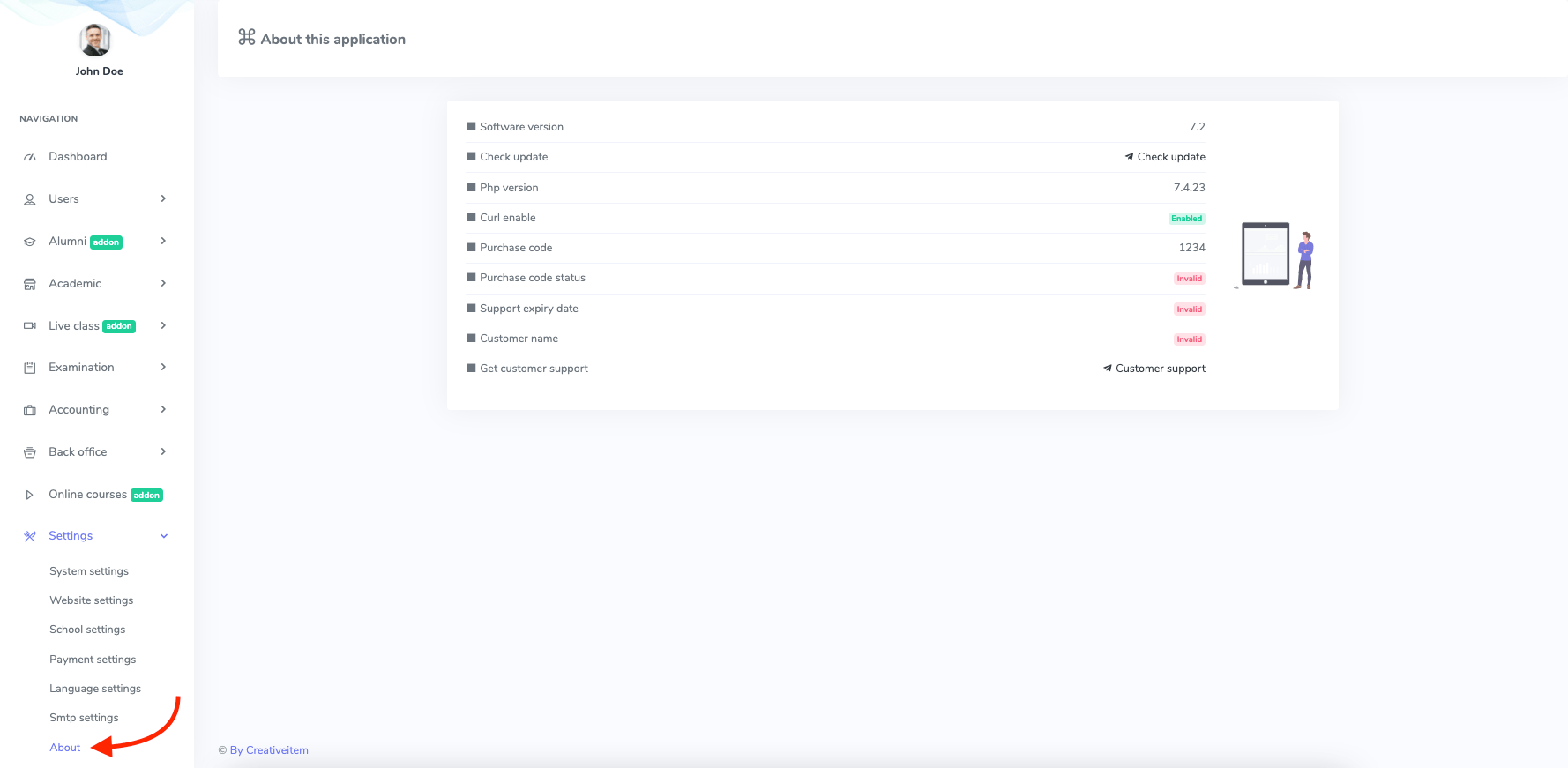Click the Live class camera icon

30,326
